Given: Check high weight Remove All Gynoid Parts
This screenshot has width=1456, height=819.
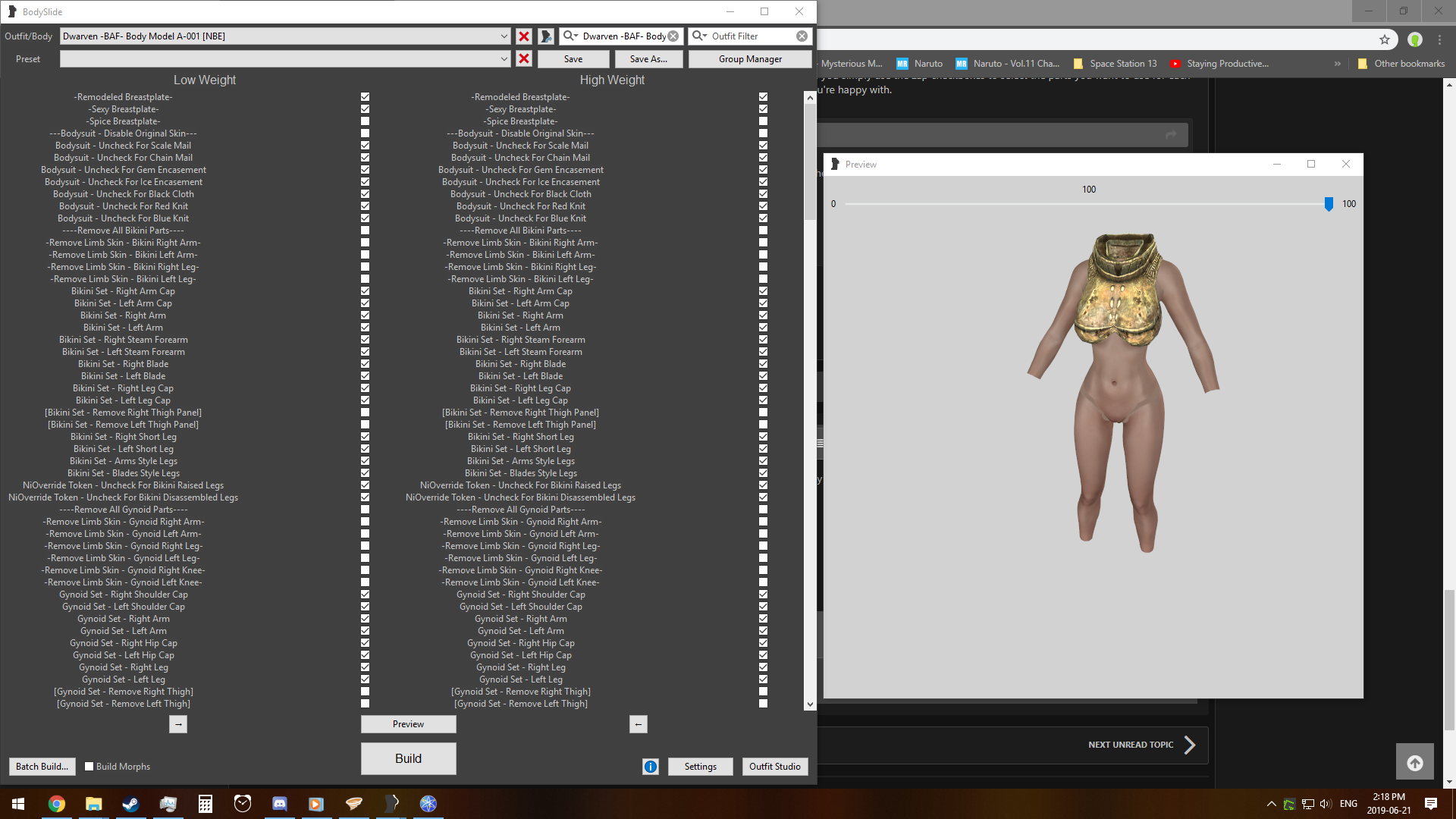Looking at the screenshot, I should click(763, 510).
